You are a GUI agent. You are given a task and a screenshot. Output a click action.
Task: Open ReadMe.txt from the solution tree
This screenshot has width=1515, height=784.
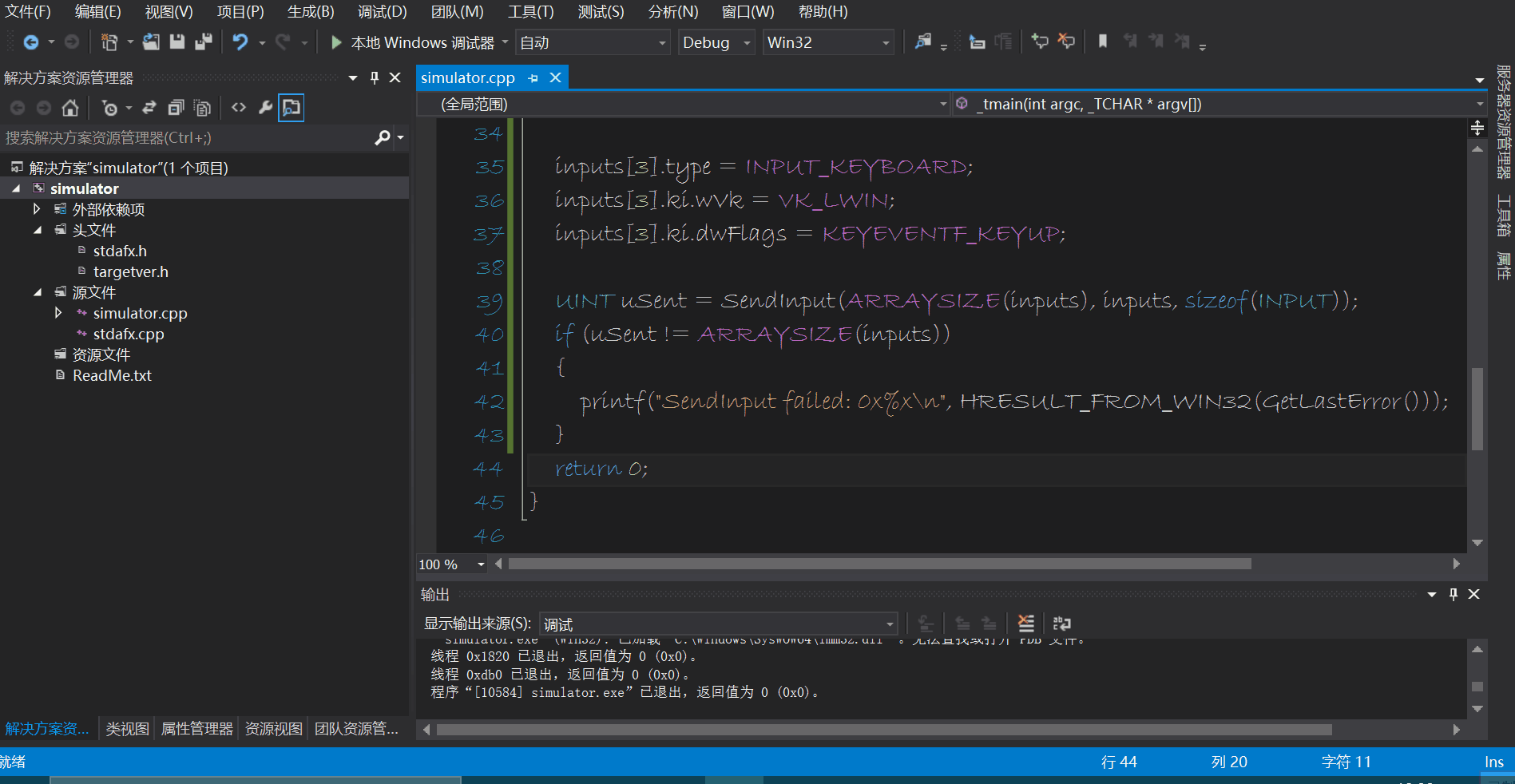click(x=112, y=375)
